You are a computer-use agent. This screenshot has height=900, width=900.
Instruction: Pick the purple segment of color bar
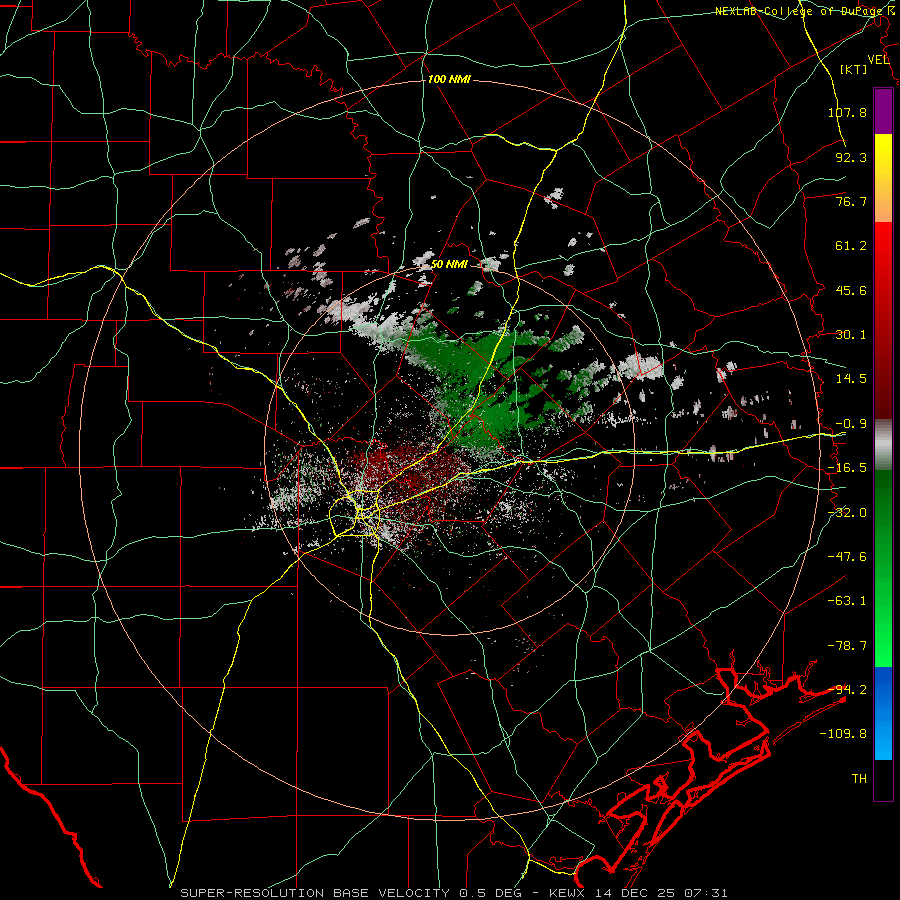click(x=883, y=111)
